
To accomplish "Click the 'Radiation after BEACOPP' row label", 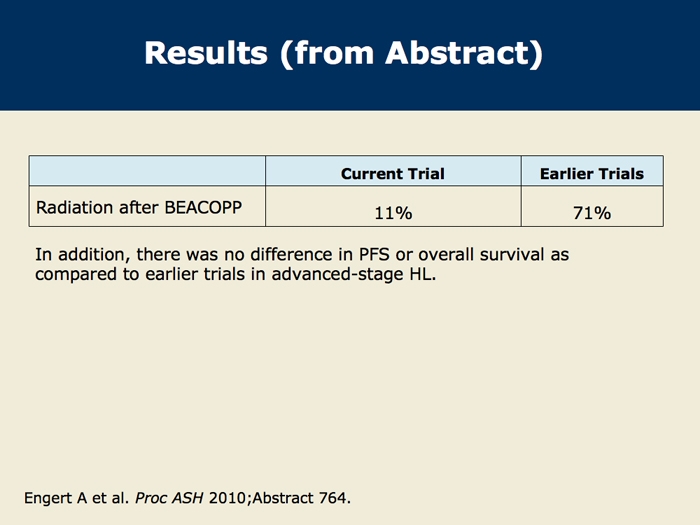I will coord(139,208).
